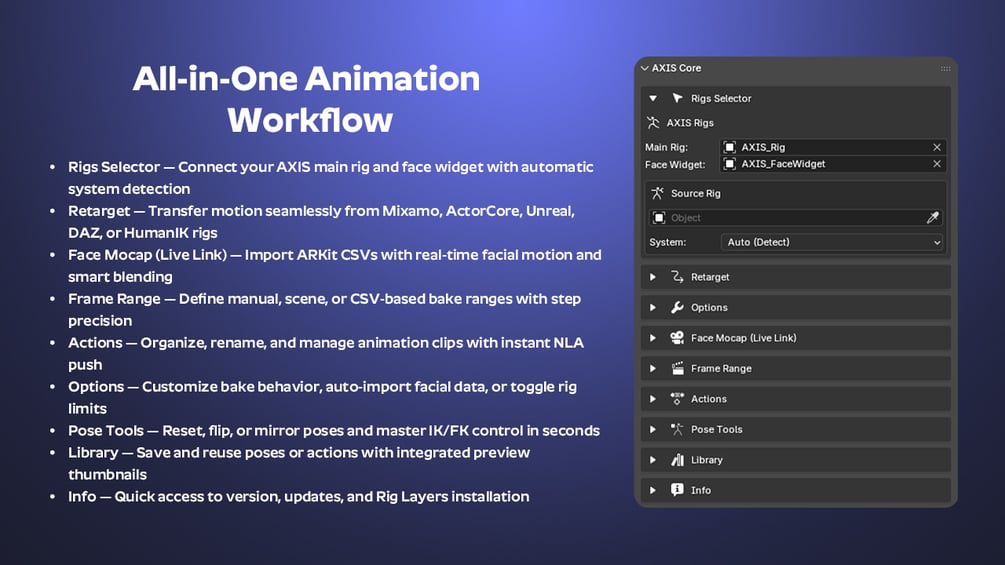Expand the Retarget section triangle
The height and width of the screenshot is (565, 1005).
pyautogui.click(x=652, y=277)
